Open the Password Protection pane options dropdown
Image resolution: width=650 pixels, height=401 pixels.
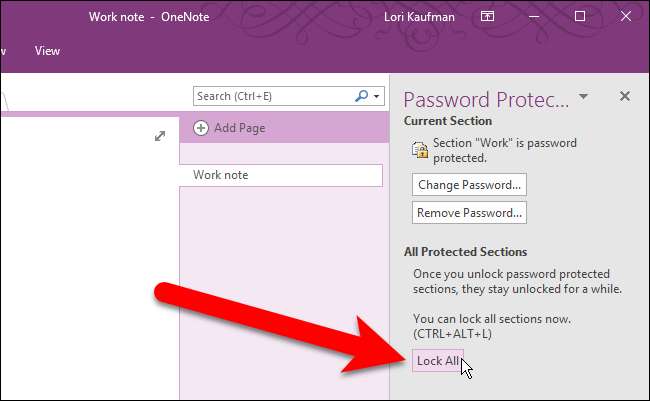coord(584,97)
